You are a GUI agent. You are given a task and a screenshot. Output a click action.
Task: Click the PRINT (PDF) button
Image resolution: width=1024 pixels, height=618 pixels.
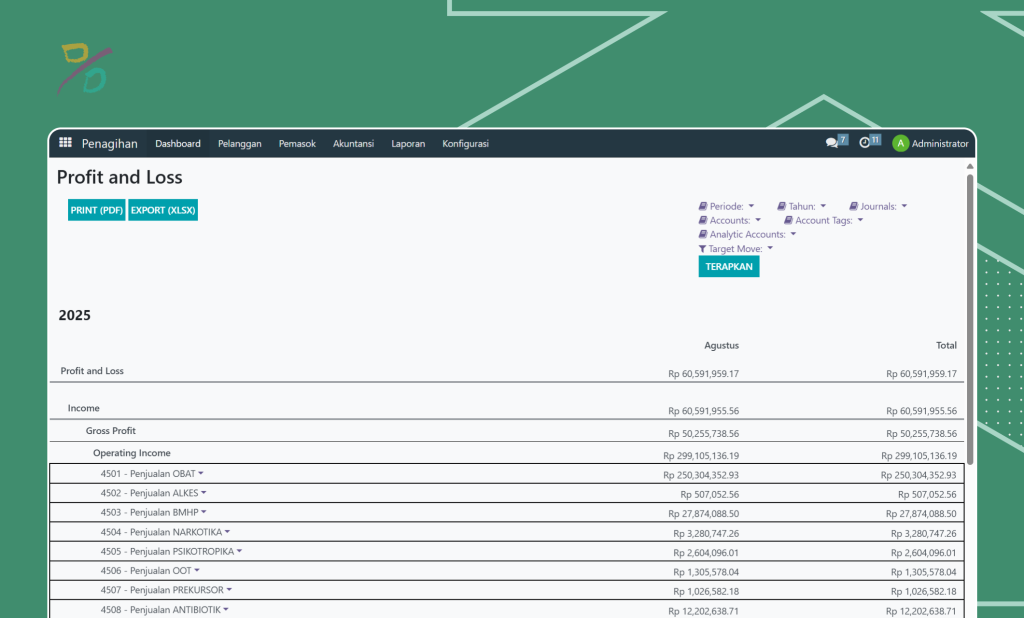click(x=97, y=210)
